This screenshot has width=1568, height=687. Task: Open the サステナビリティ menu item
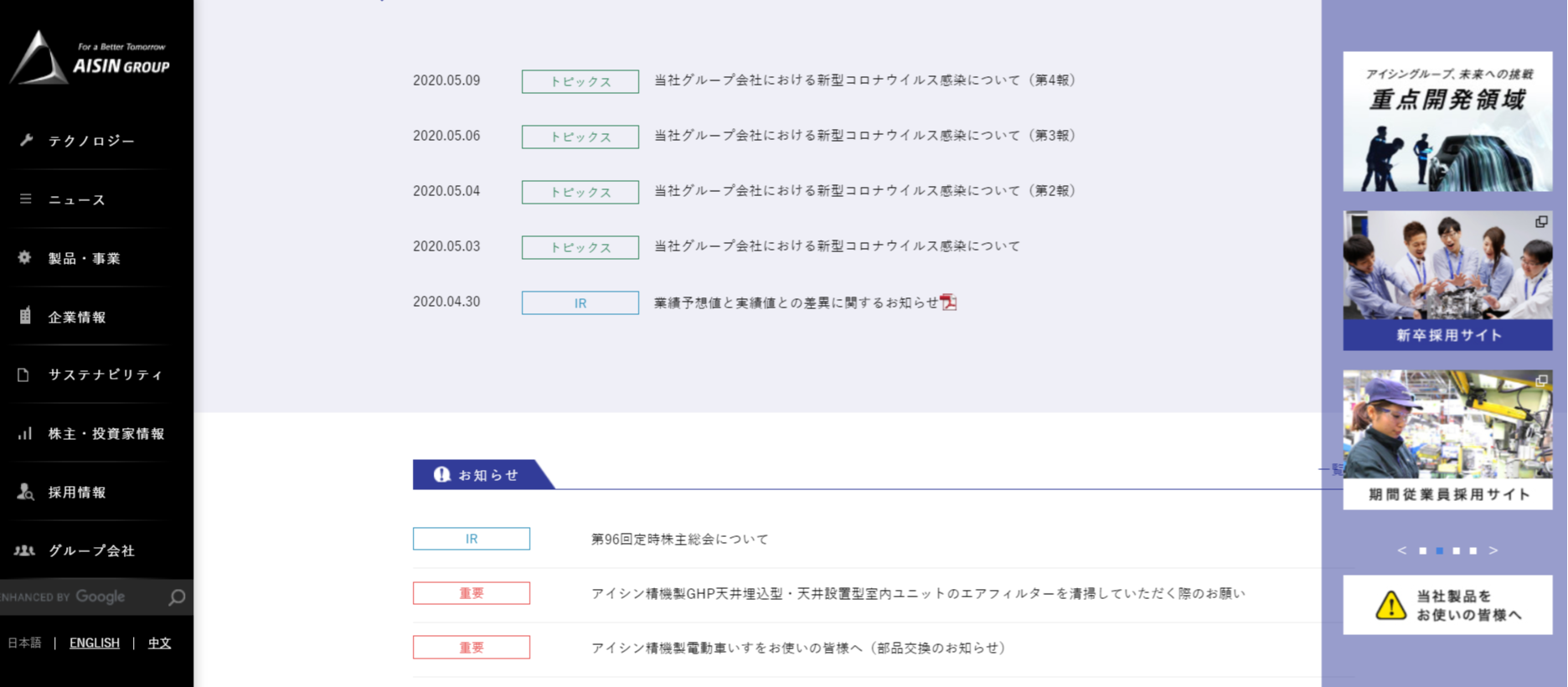[106, 374]
